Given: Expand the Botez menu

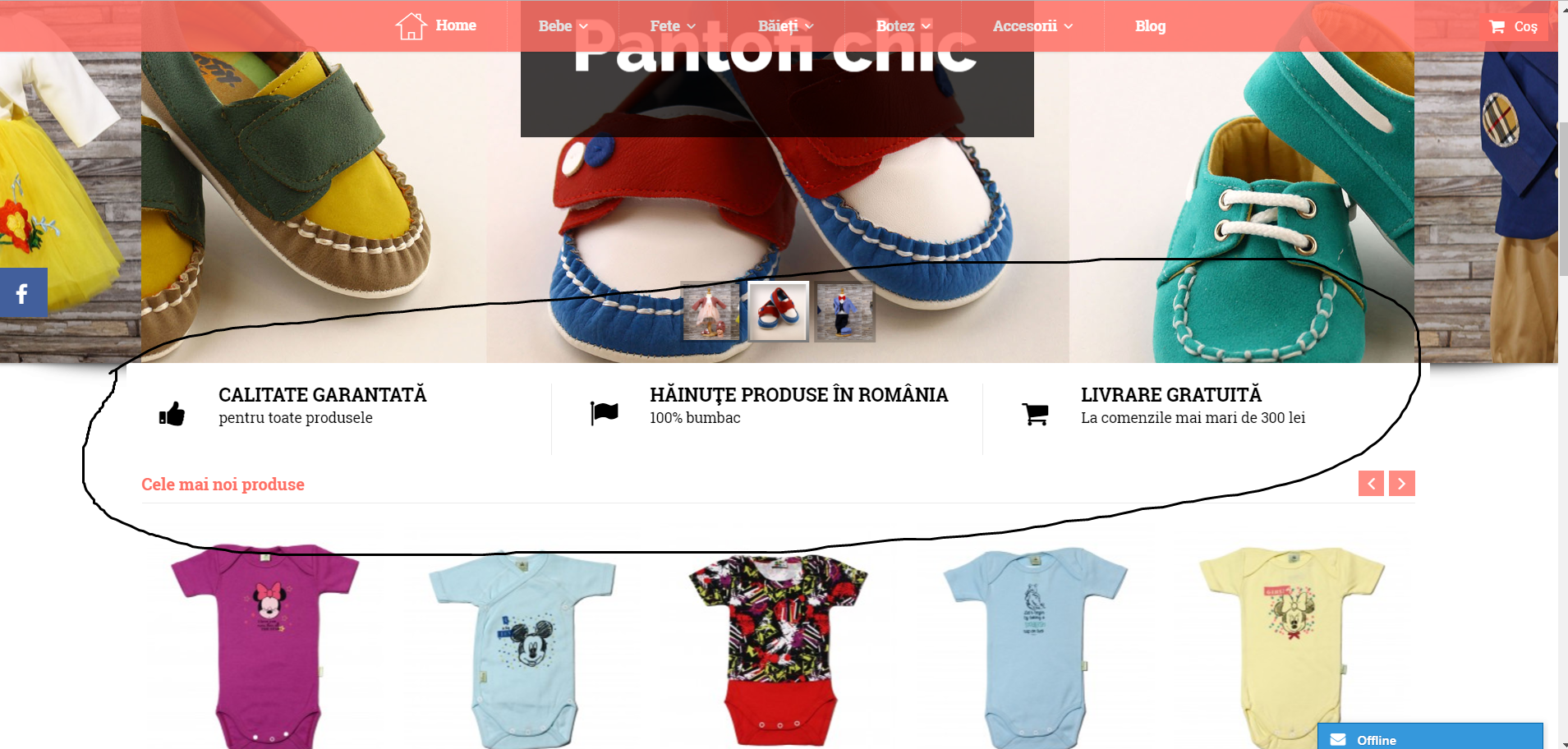Looking at the screenshot, I should click(904, 26).
